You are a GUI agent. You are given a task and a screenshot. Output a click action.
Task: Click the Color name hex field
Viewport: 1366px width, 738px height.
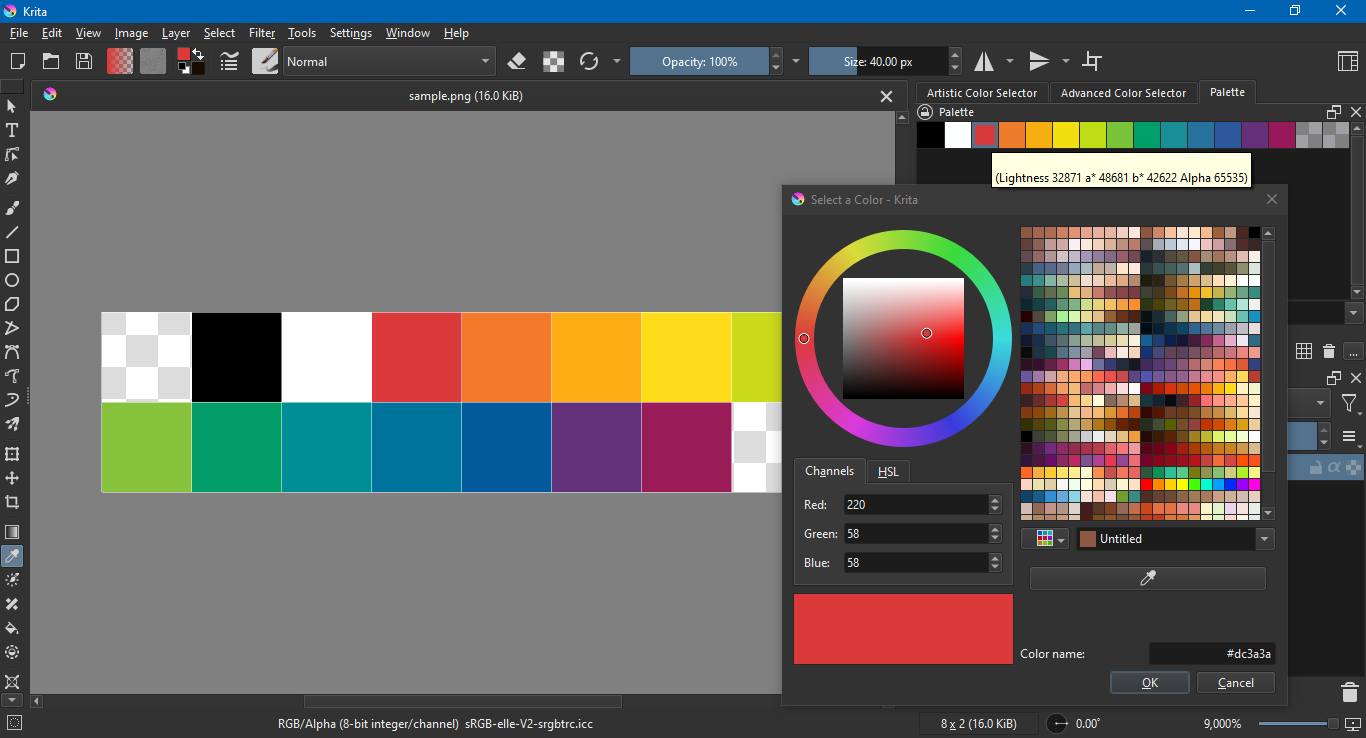(1212, 654)
